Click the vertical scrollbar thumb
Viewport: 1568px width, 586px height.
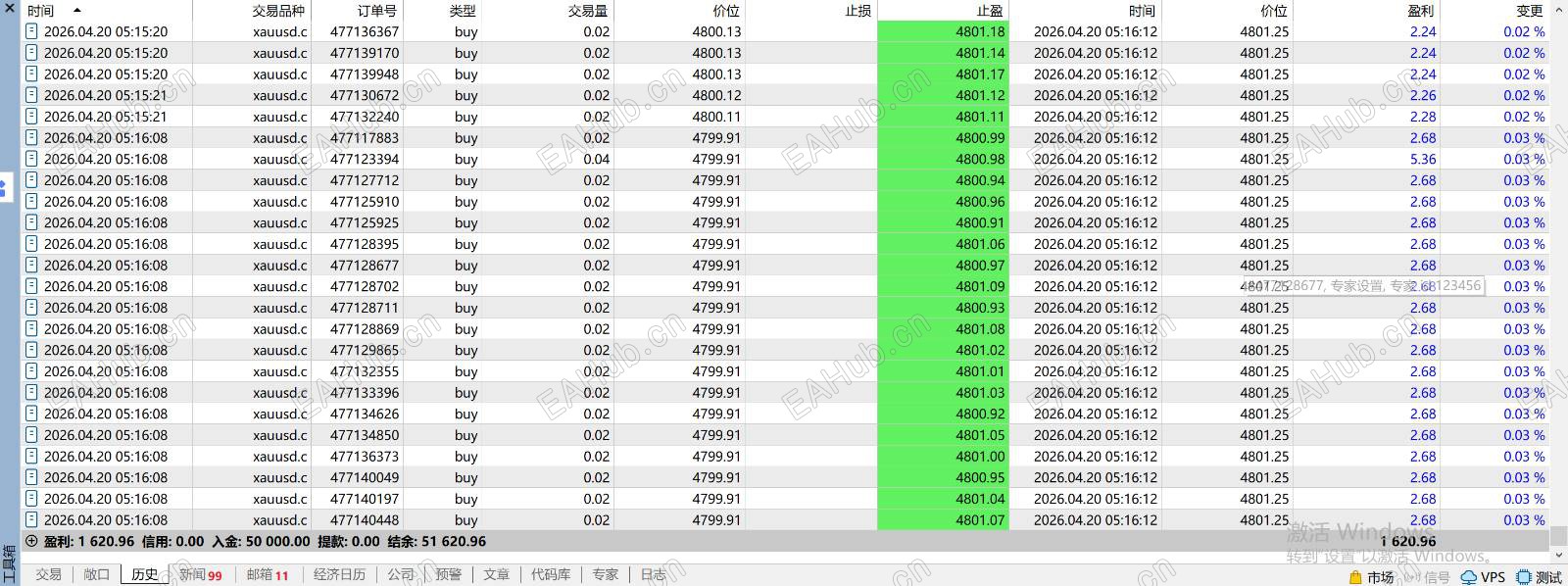click(1558, 536)
